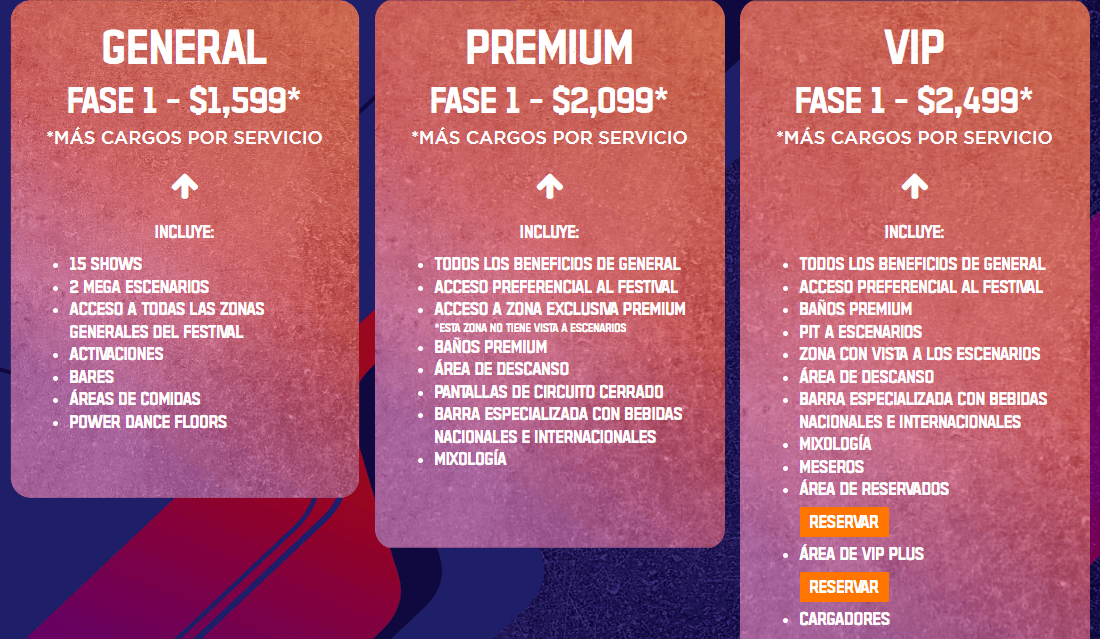Reserve the Área de Reservados option
The width and height of the screenshot is (1100, 639).
pyautogui.click(x=844, y=522)
